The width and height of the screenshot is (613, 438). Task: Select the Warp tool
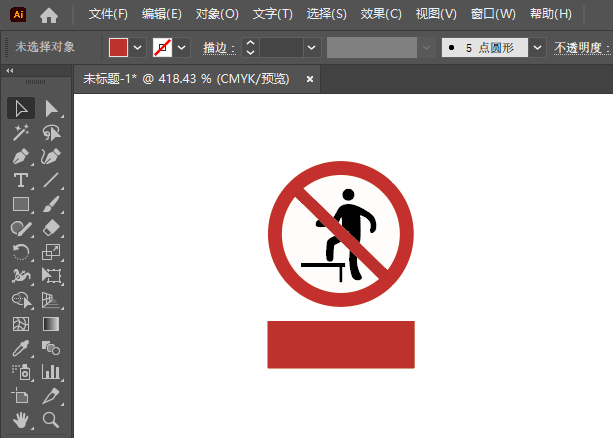tap(21, 276)
